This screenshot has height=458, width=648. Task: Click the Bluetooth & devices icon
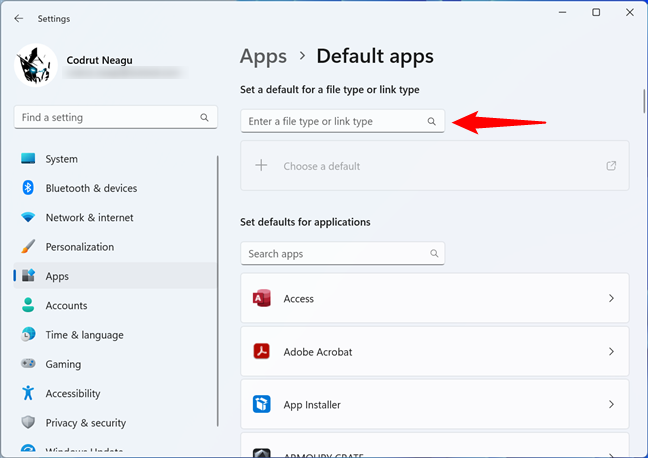coord(28,188)
